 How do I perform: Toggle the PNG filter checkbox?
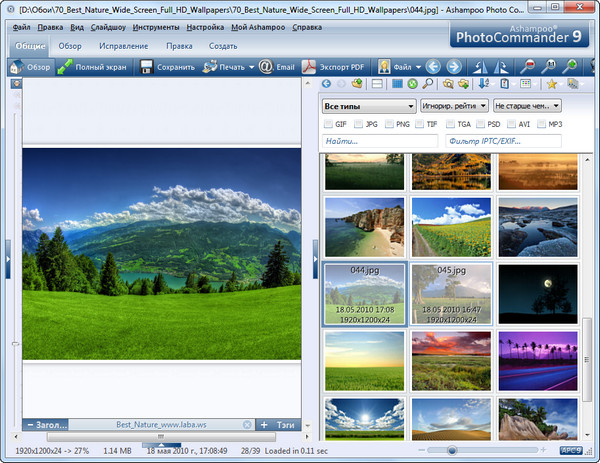tap(388, 124)
